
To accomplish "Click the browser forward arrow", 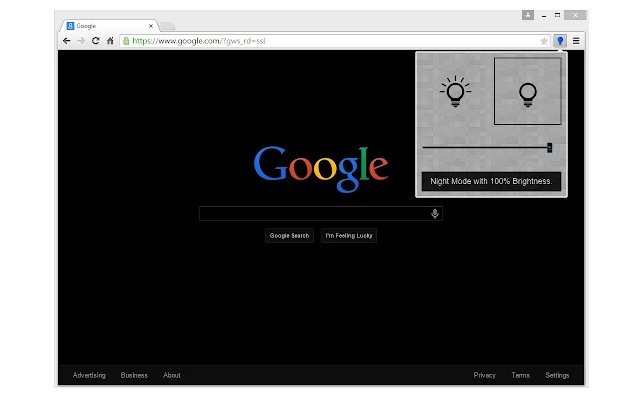I will 81,41.
